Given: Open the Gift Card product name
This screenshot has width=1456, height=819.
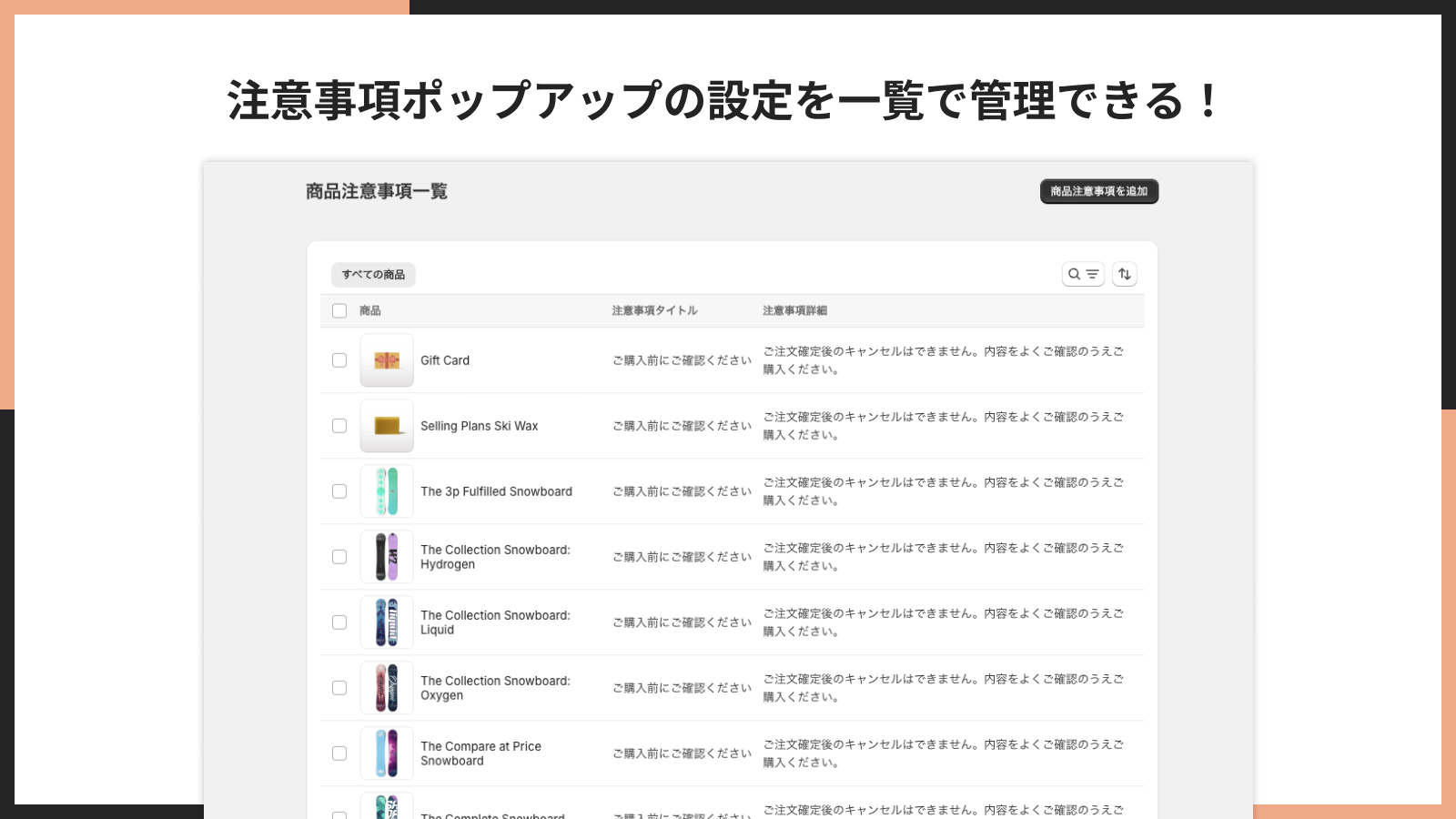Looking at the screenshot, I should 445,360.
